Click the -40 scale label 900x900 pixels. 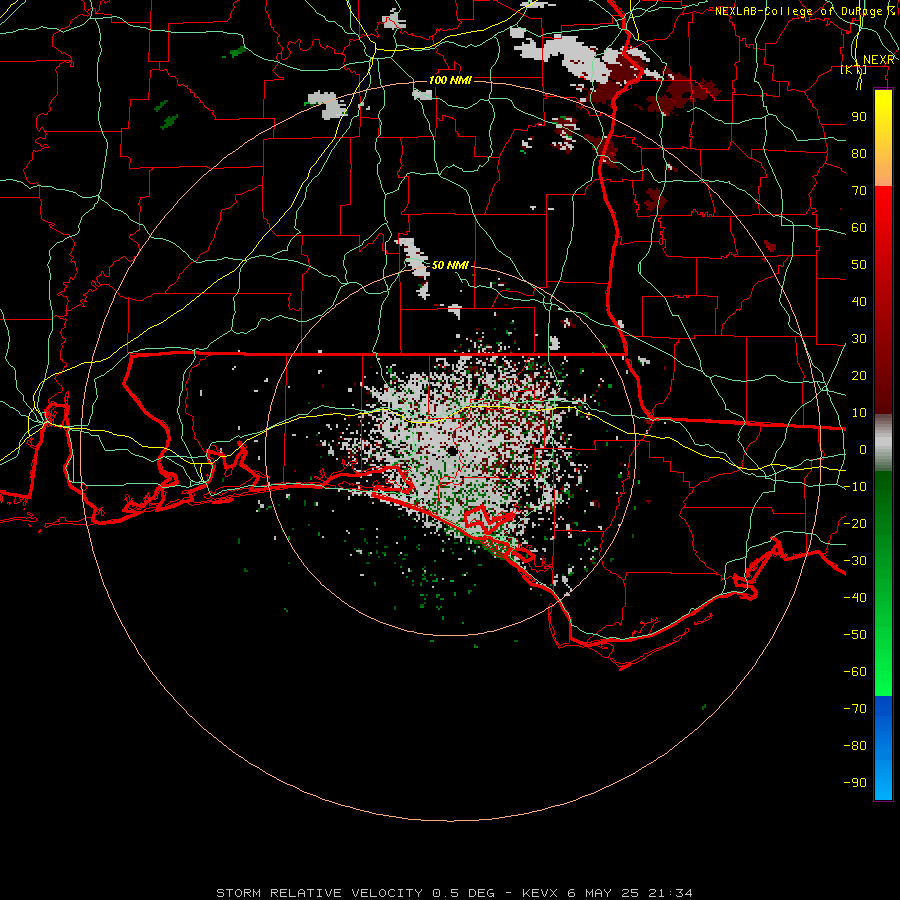[855, 598]
